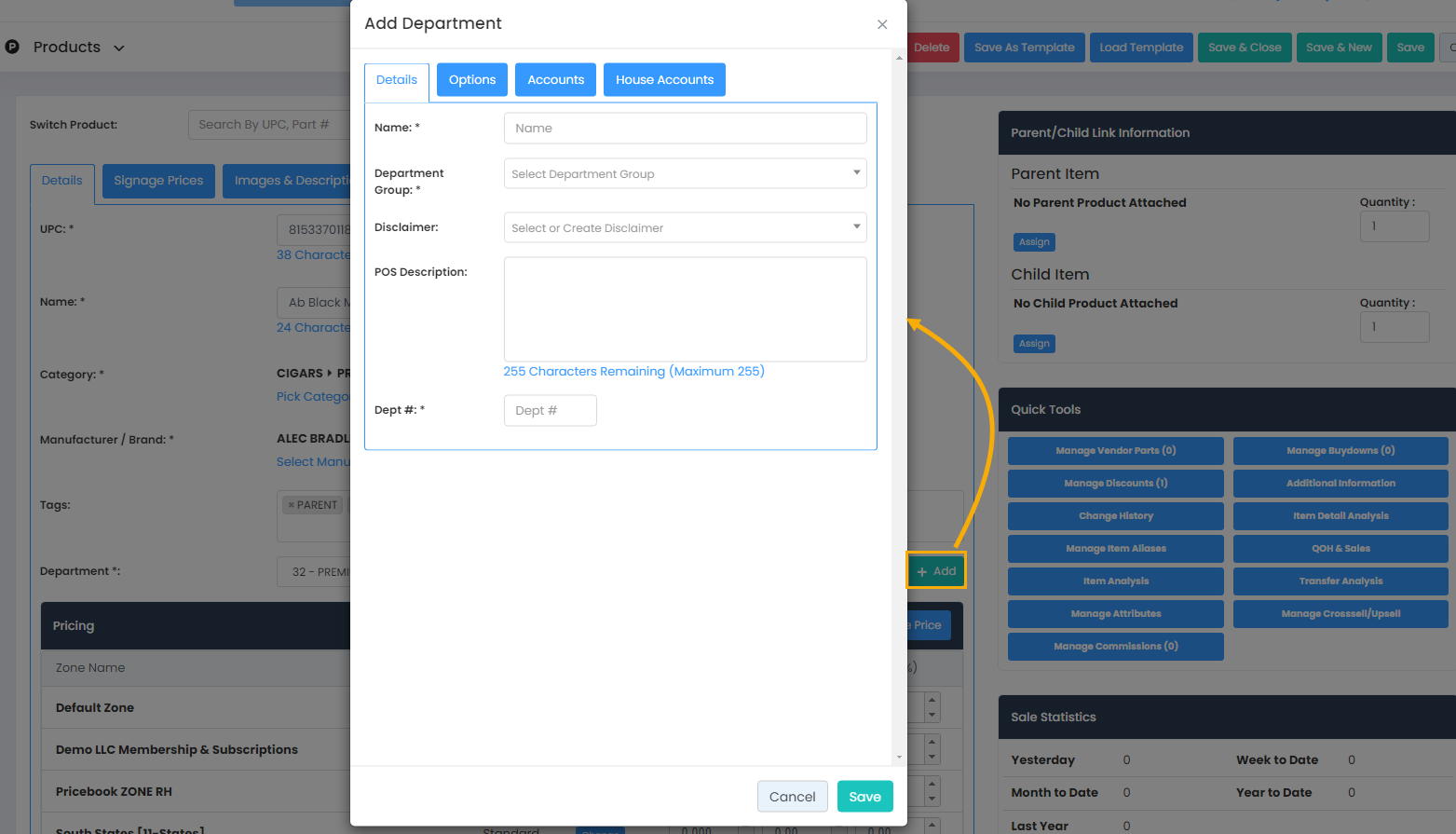Click the plus Add department button
The height and width of the screenshot is (834, 1456).
[x=936, y=571]
